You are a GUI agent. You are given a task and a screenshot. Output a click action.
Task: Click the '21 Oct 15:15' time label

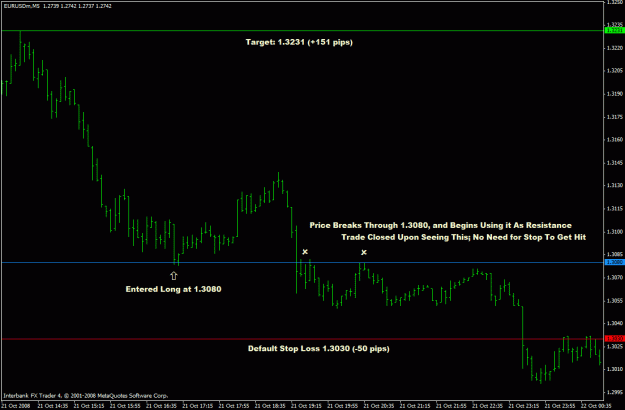pyautogui.click(x=89, y=406)
